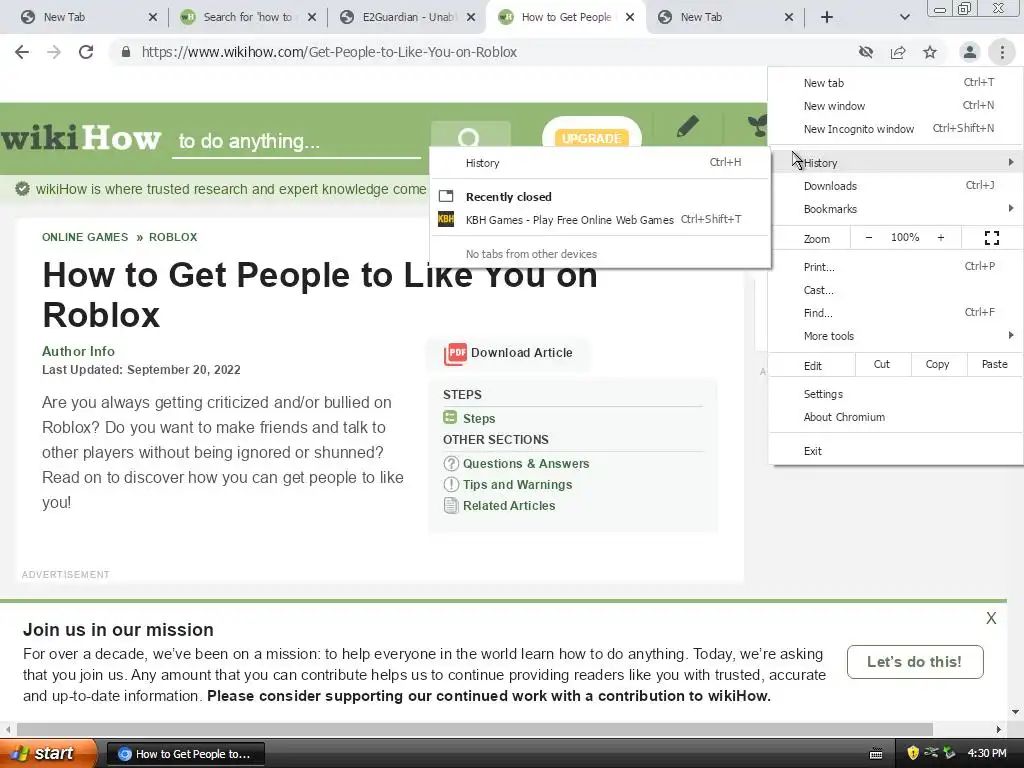1024x768 pixels.
Task: Select Cast... menu entry
Action: click(895, 290)
